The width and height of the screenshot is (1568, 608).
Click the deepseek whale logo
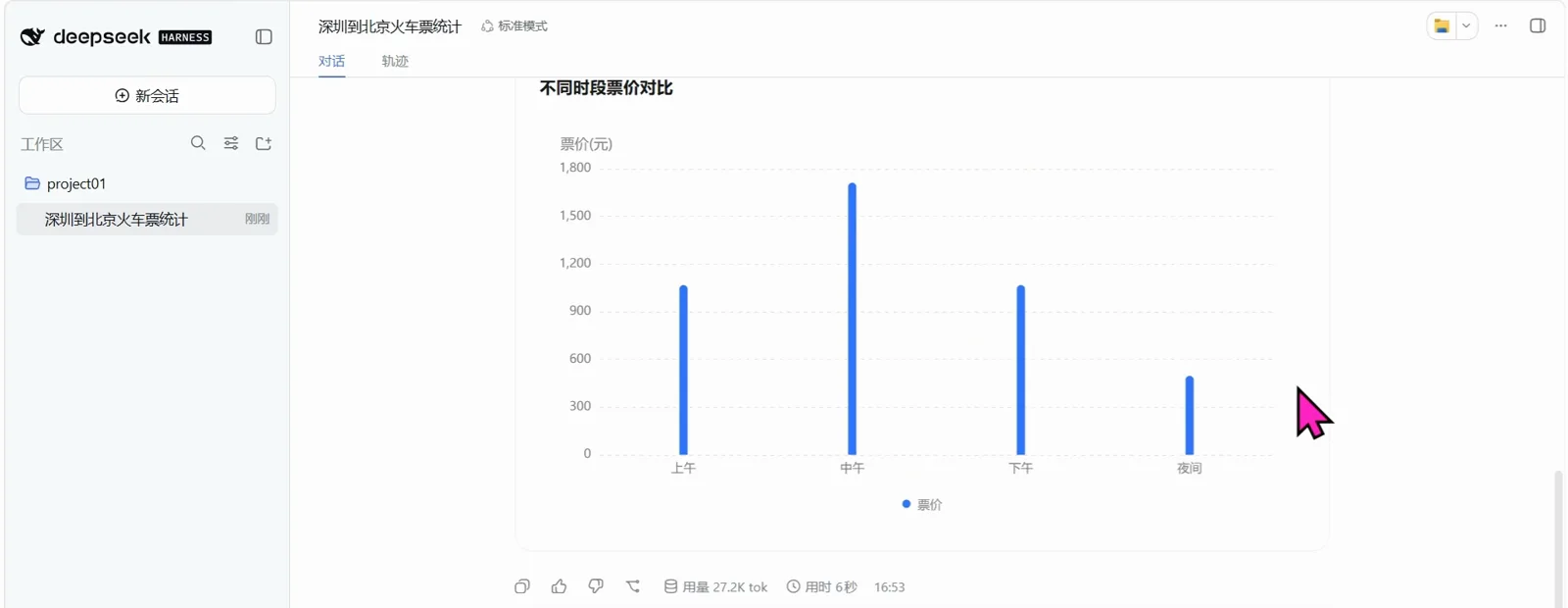[32, 37]
